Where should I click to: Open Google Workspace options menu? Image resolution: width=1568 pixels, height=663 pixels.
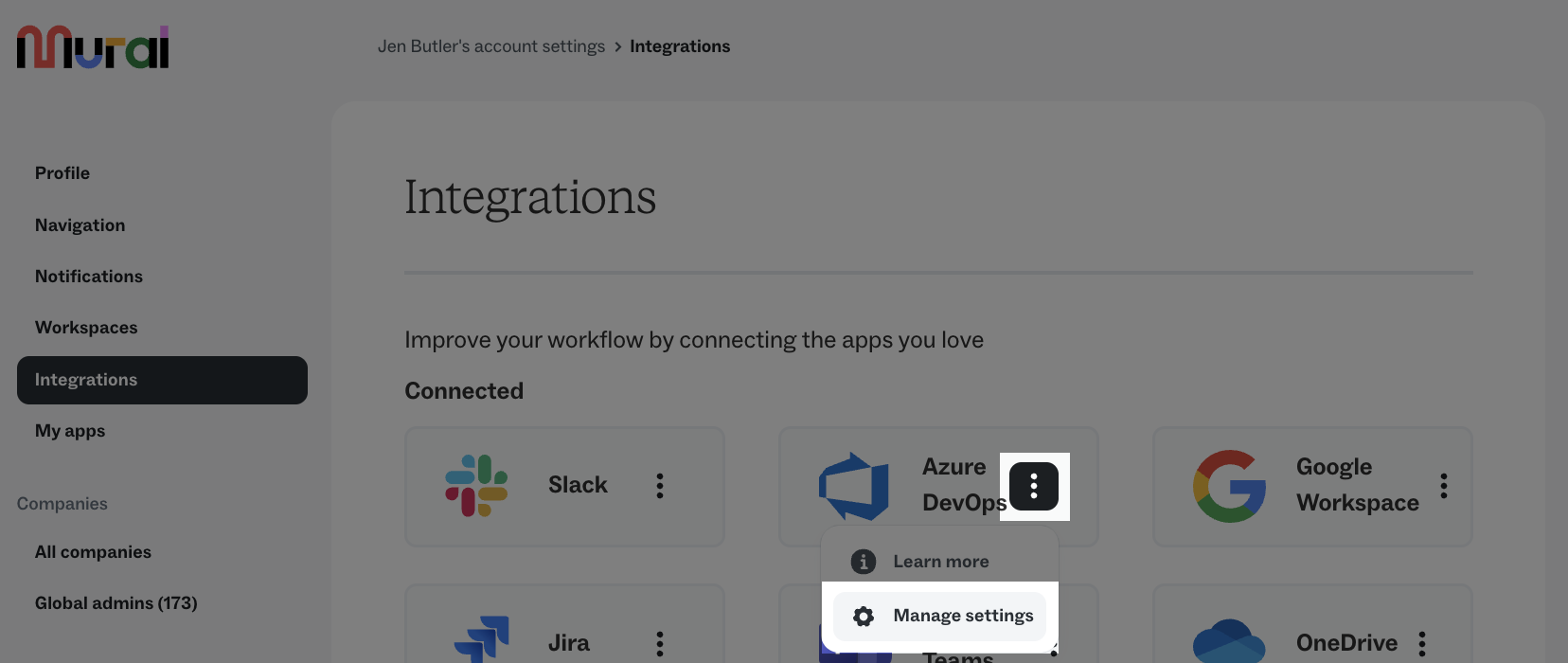(1444, 486)
